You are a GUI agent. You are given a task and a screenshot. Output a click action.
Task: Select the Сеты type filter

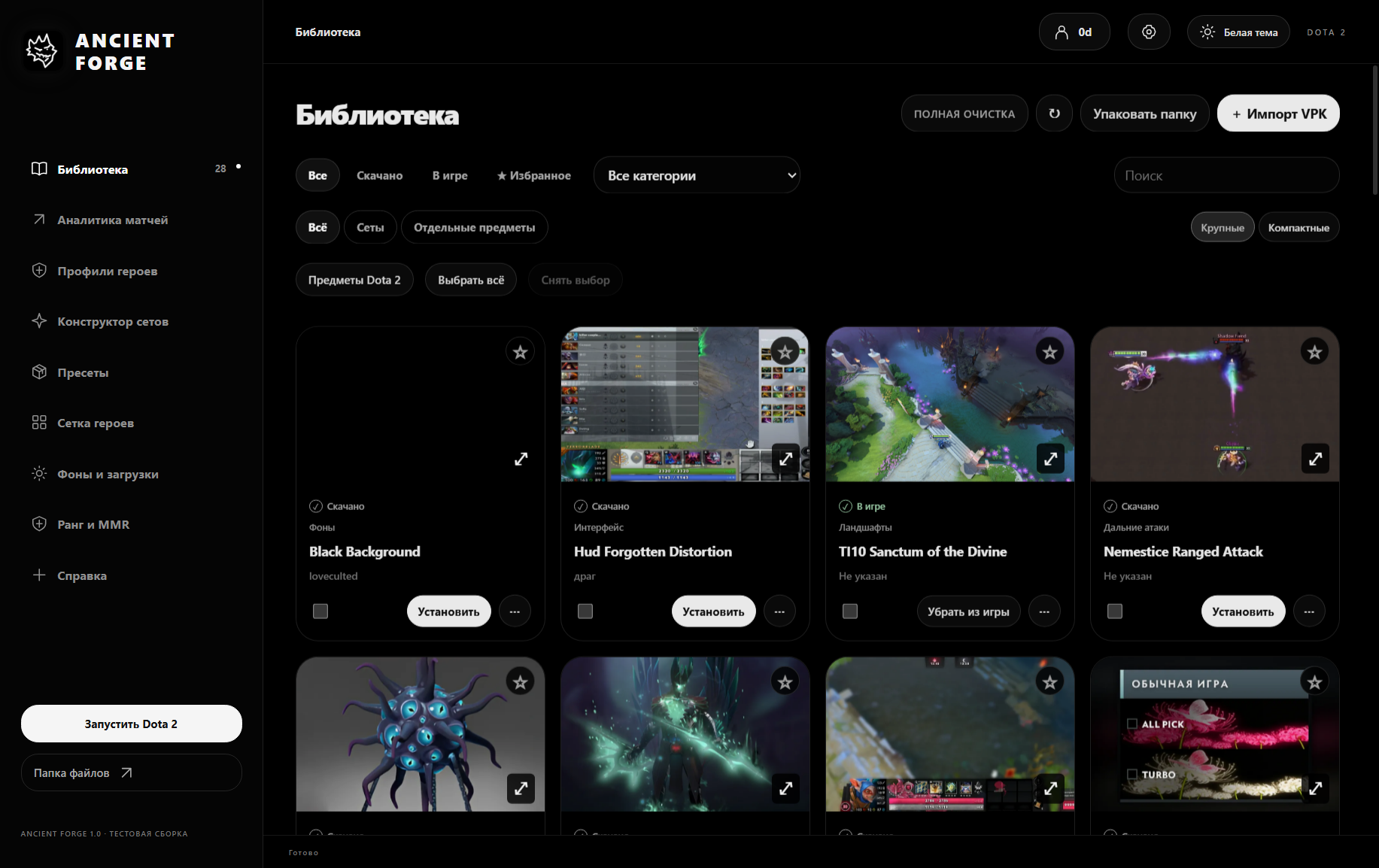coord(370,227)
